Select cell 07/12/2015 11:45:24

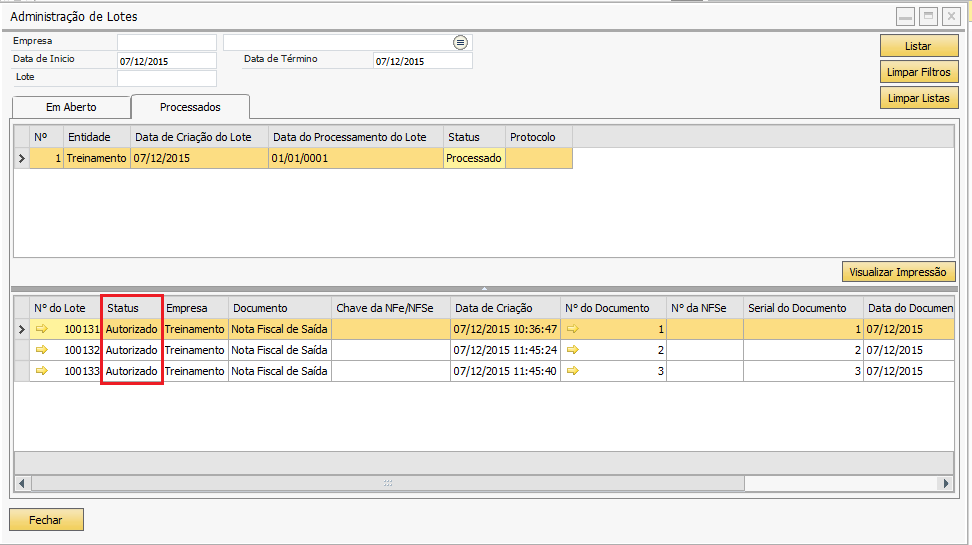click(x=505, y=350)
